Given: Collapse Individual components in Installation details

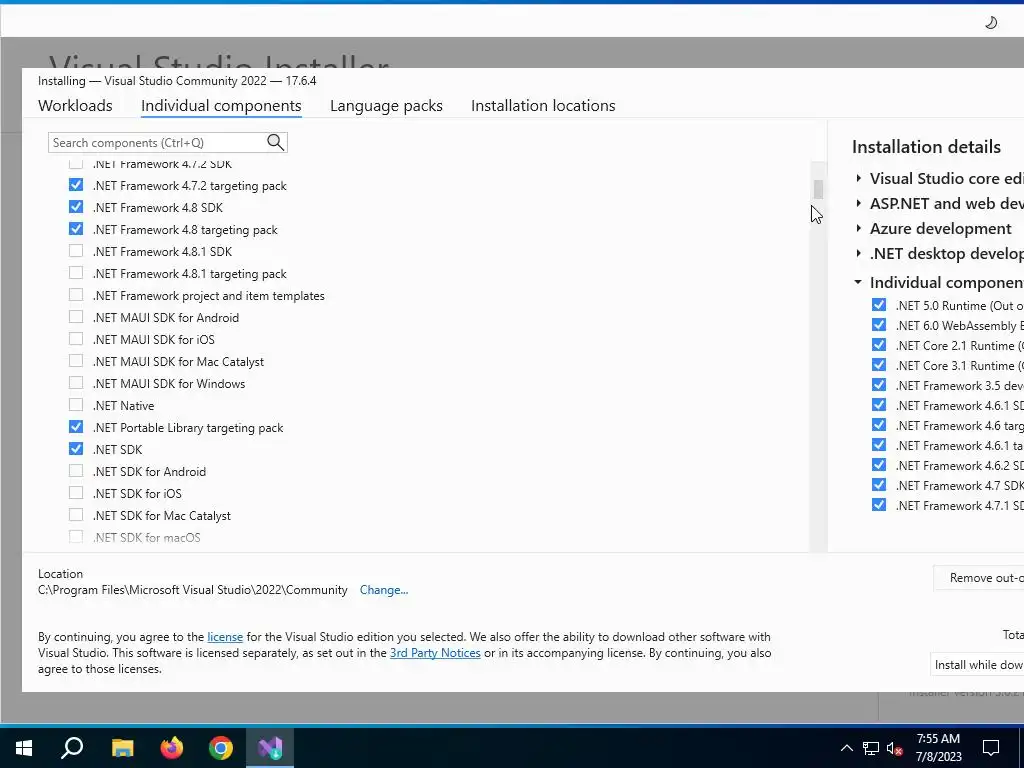Looking at the screenshot, I should point(858,282).
